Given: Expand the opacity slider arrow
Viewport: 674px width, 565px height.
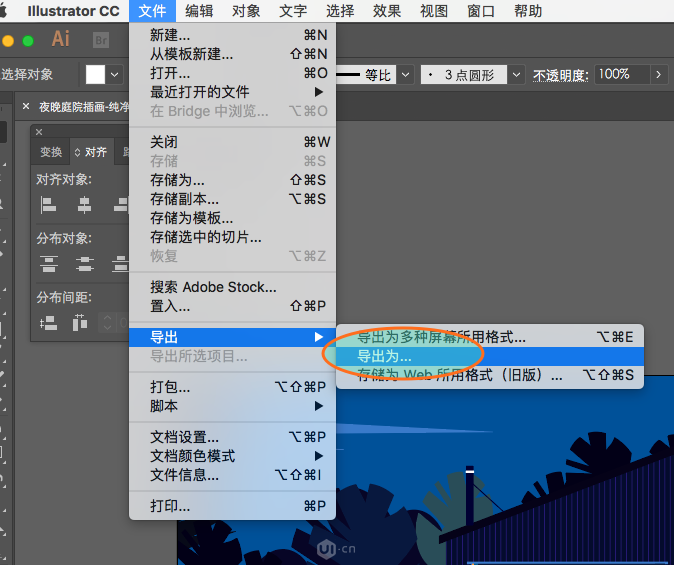Looking at the screenshot, I should click(659, 75).
